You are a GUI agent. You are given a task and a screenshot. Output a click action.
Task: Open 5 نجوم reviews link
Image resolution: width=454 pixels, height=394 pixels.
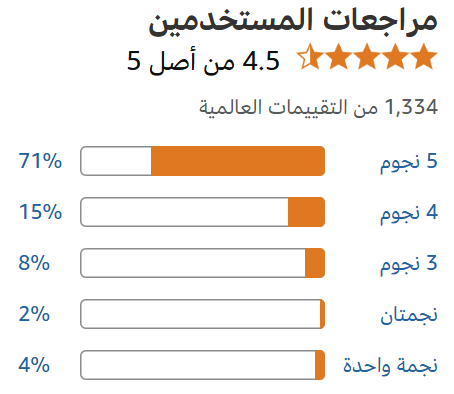(409, 162)
